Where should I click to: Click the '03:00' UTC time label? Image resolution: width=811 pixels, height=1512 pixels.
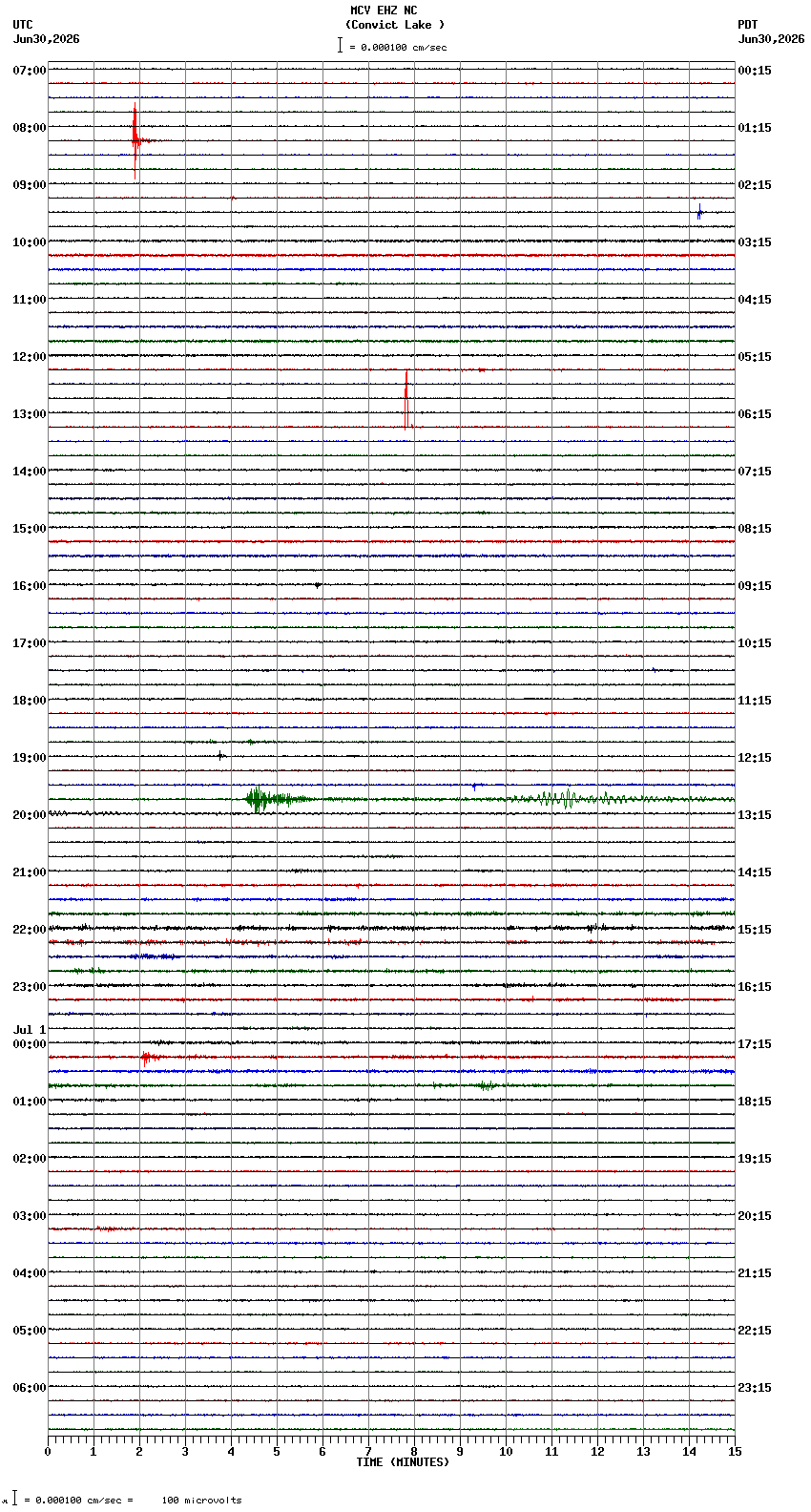(x=30, y=1216)
